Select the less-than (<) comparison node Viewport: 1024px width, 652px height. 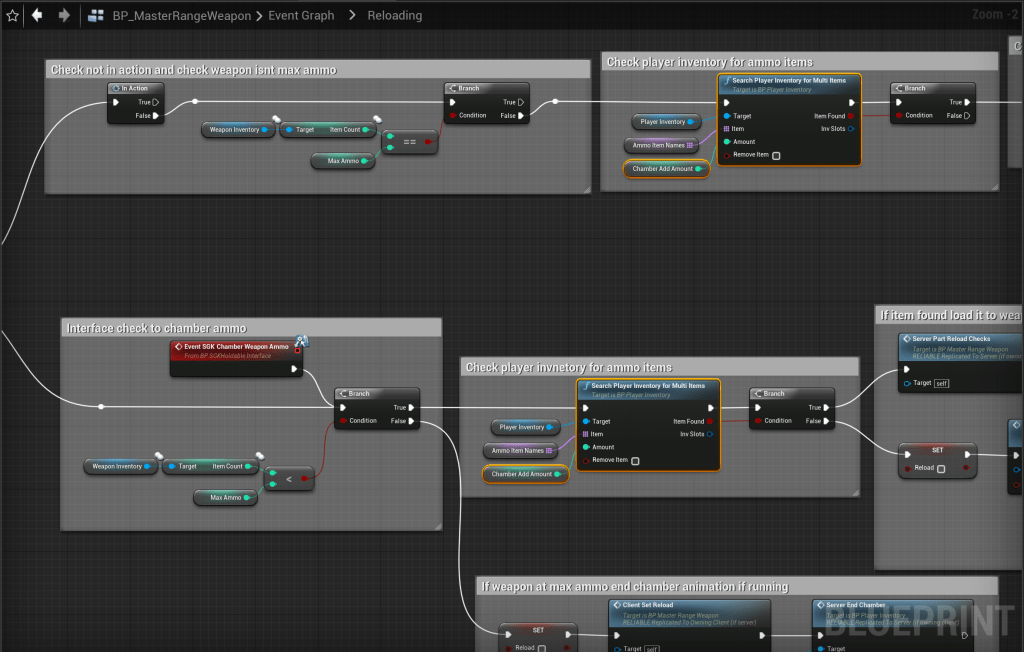pyautogui.click(x=290, y=479)
